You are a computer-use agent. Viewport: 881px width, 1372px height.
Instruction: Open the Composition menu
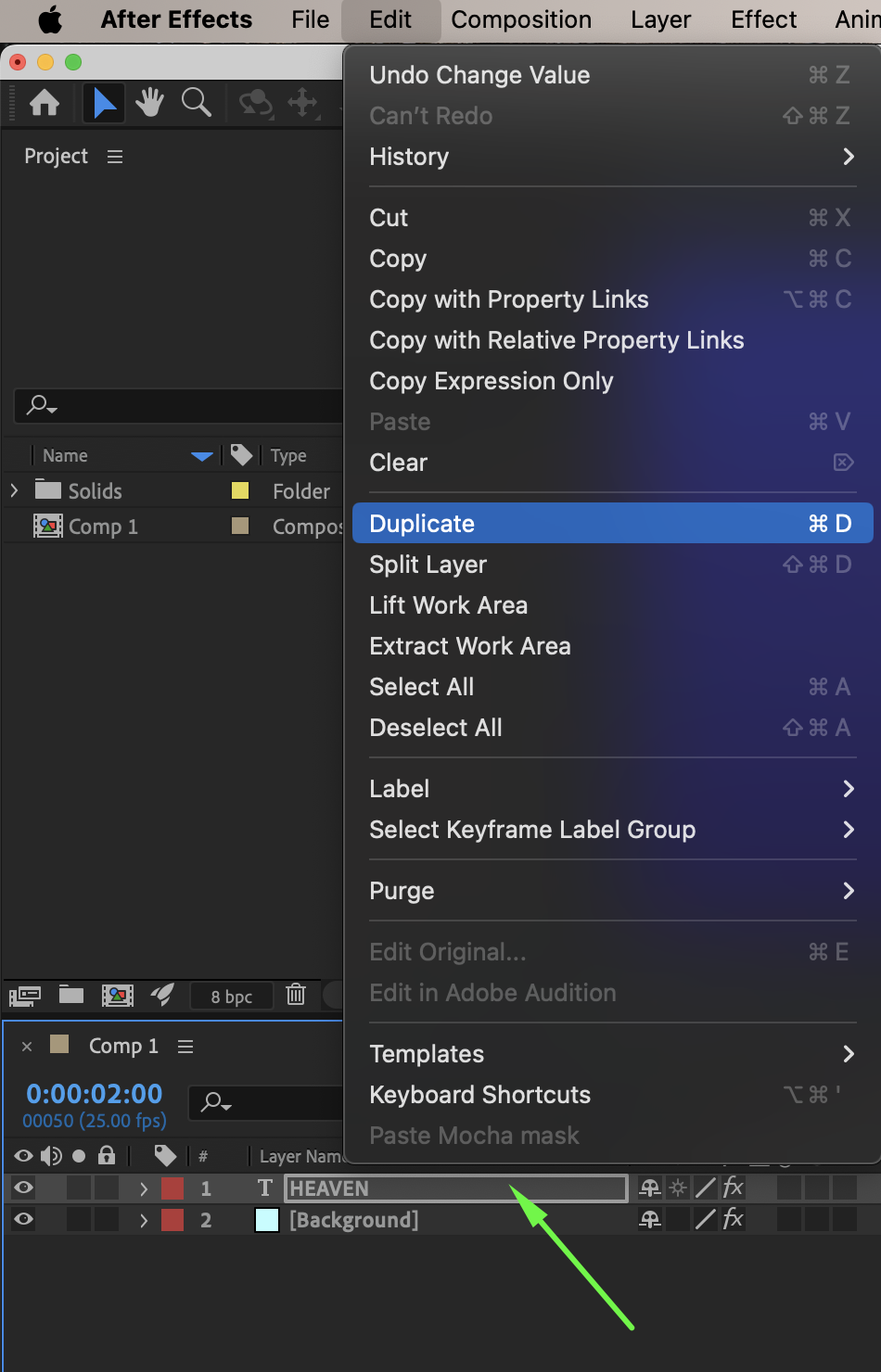(x=521, y=19)
